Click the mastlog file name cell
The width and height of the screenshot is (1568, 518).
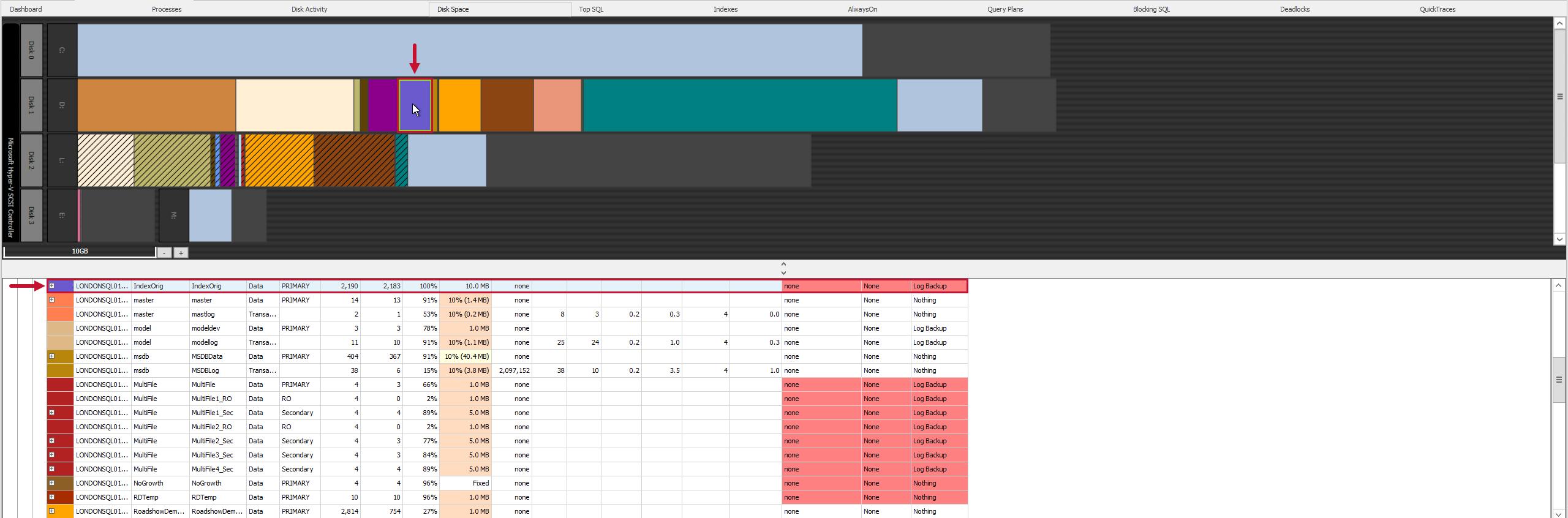[217, 314]
